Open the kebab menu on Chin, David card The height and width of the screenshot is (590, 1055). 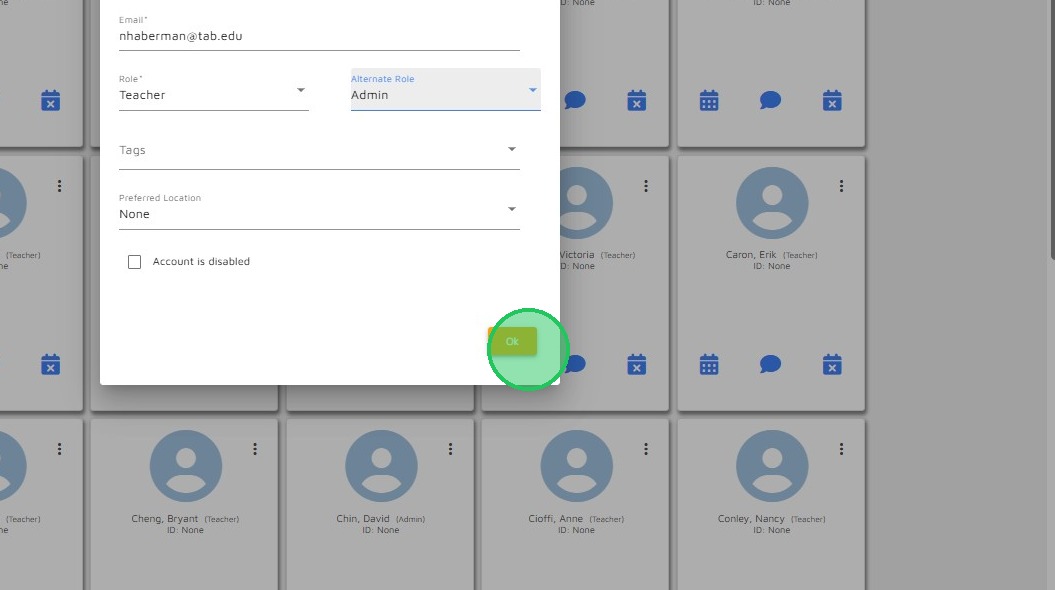(450, 449)
